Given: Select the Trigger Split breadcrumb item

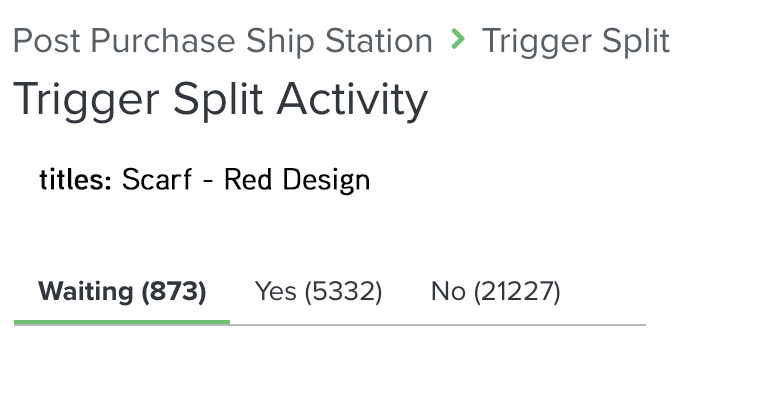Looking at the screenshot, I should [x=575, y=41].
